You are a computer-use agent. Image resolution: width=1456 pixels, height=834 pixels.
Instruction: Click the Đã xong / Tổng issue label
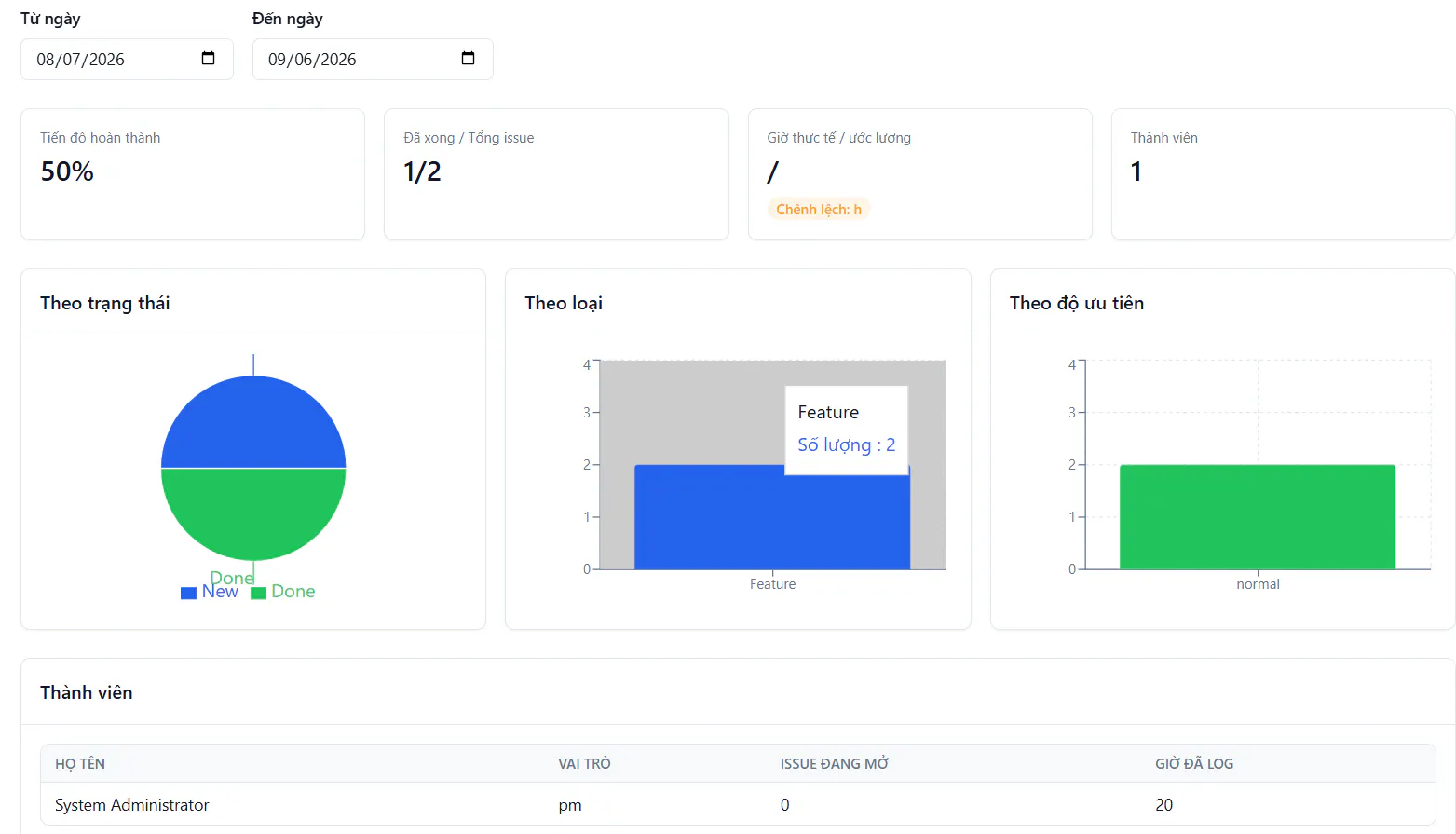click(x=469, y=138)
